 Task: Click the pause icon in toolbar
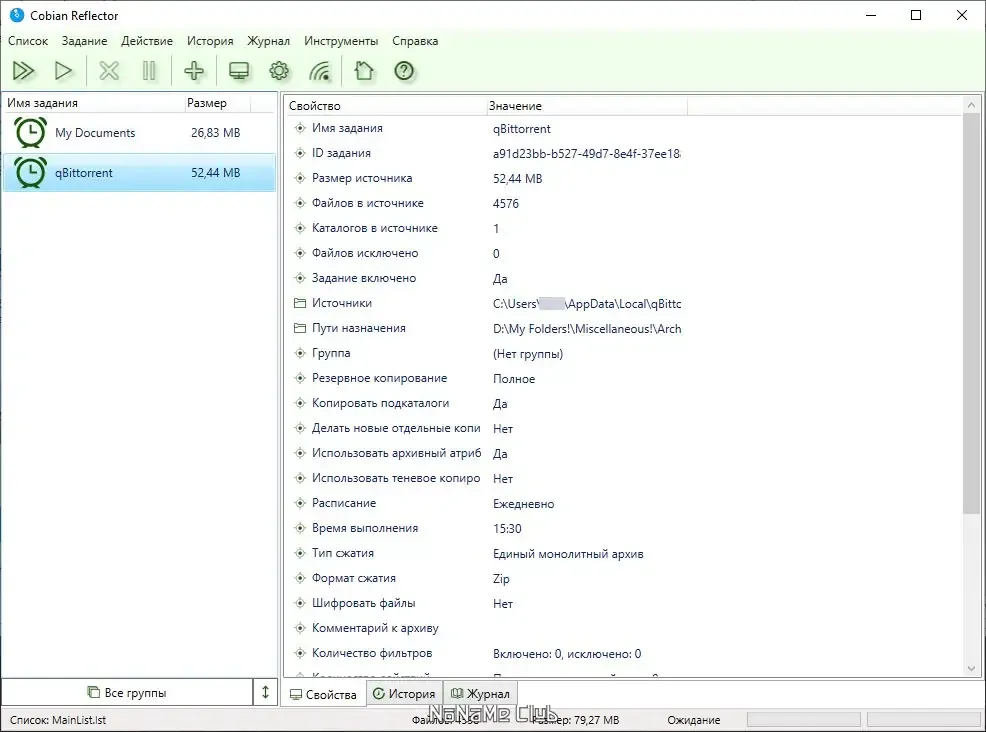click(x=149, y=71)
